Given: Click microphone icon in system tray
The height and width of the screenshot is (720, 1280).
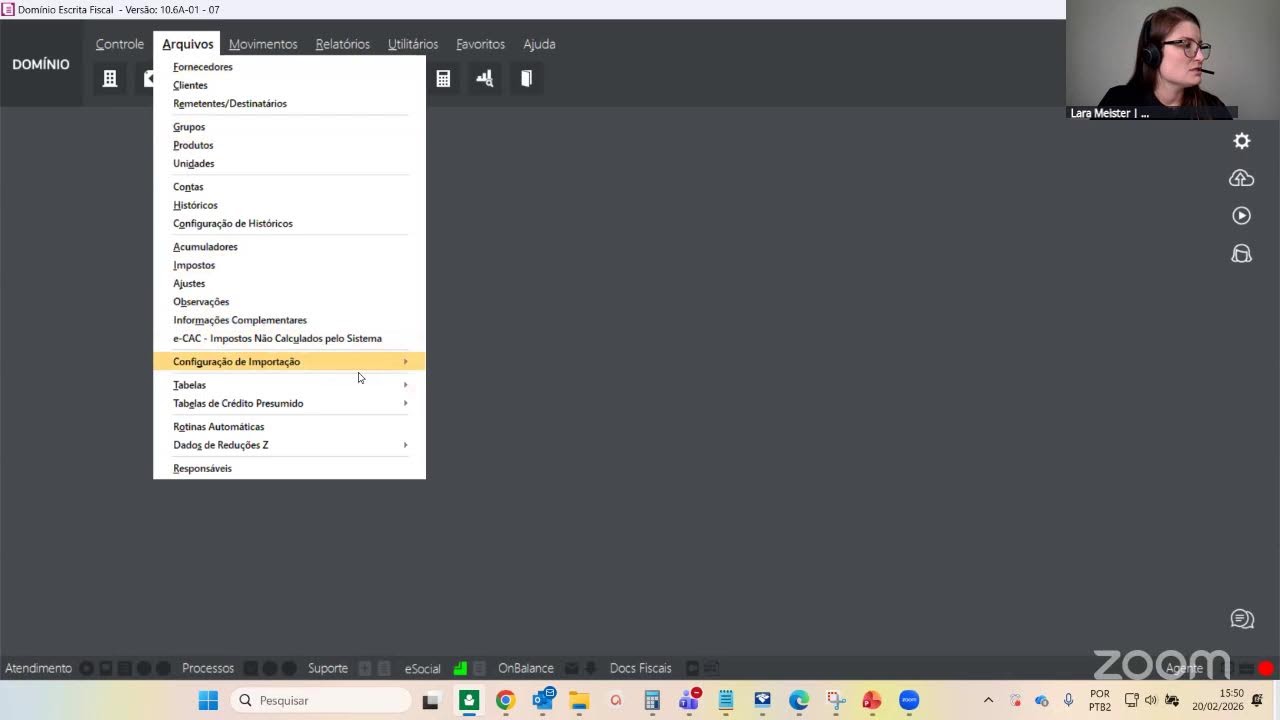Looking at the screenshot, I should coord(1068,700).
